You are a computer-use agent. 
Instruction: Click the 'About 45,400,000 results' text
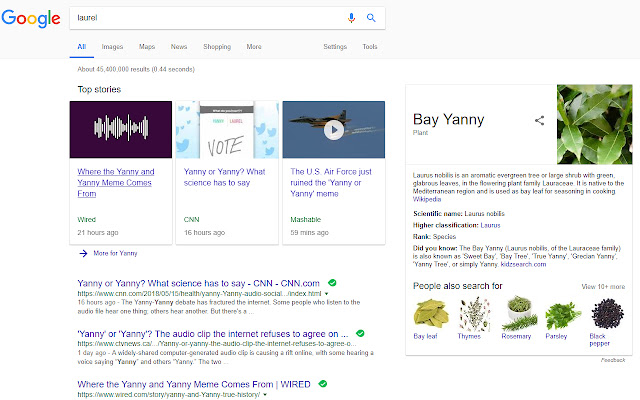(136, 69)
